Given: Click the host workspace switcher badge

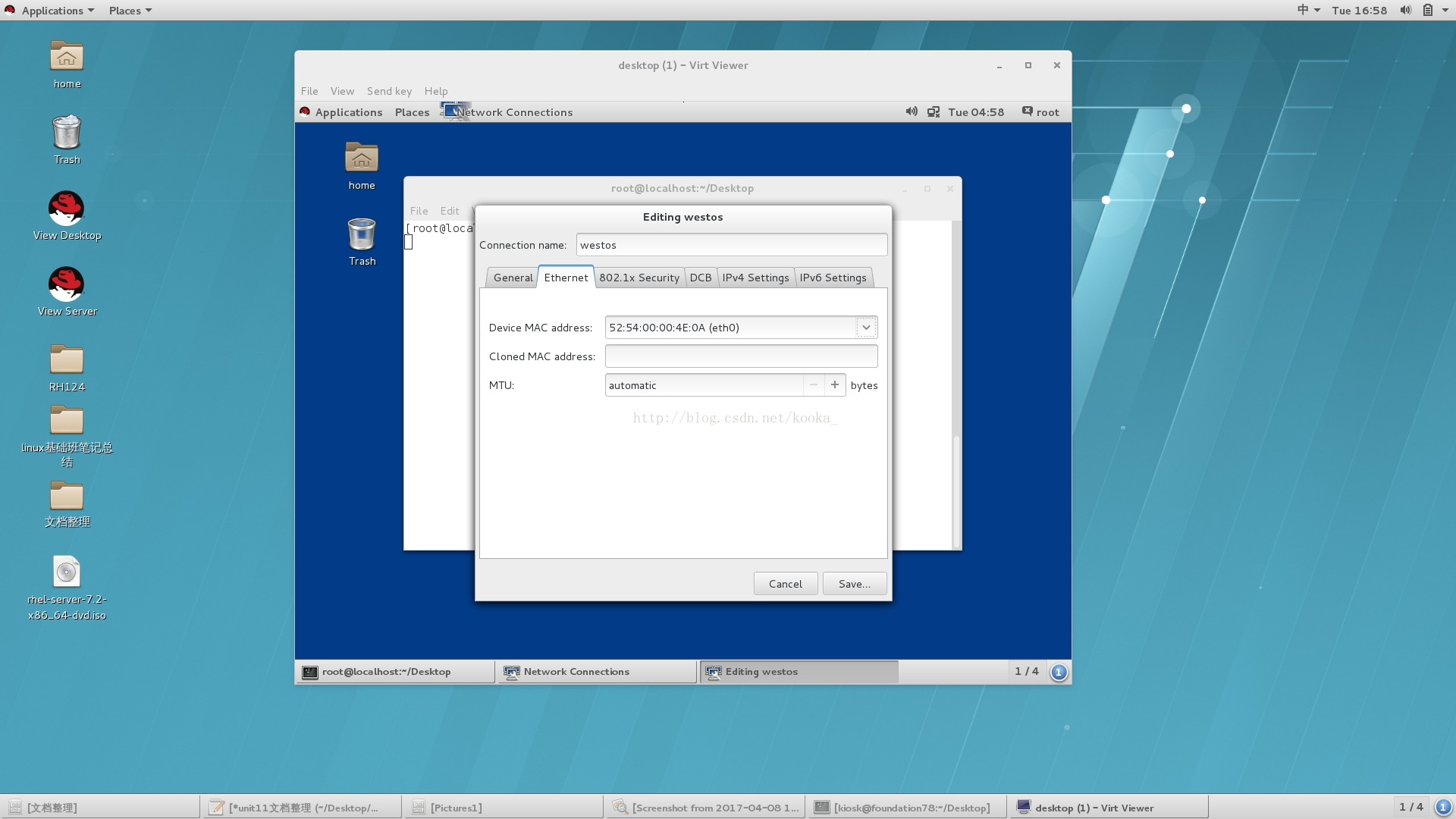Looking at the screenshot, I should [1443, 807].
